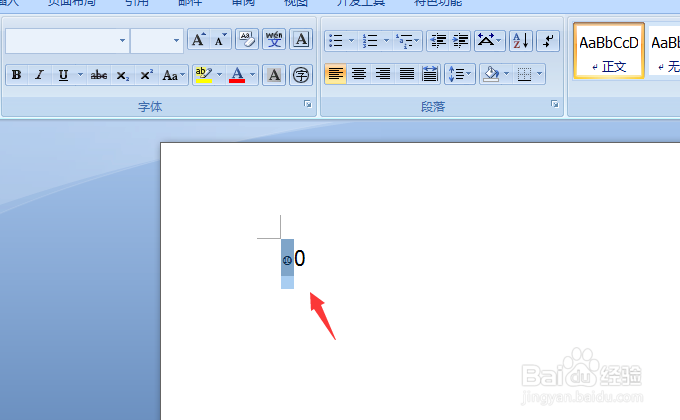Image resolution: width=680 pixels, height=420 pixels.
Task: Open bullet list style dropdown
Action: [x=352, y=41]
